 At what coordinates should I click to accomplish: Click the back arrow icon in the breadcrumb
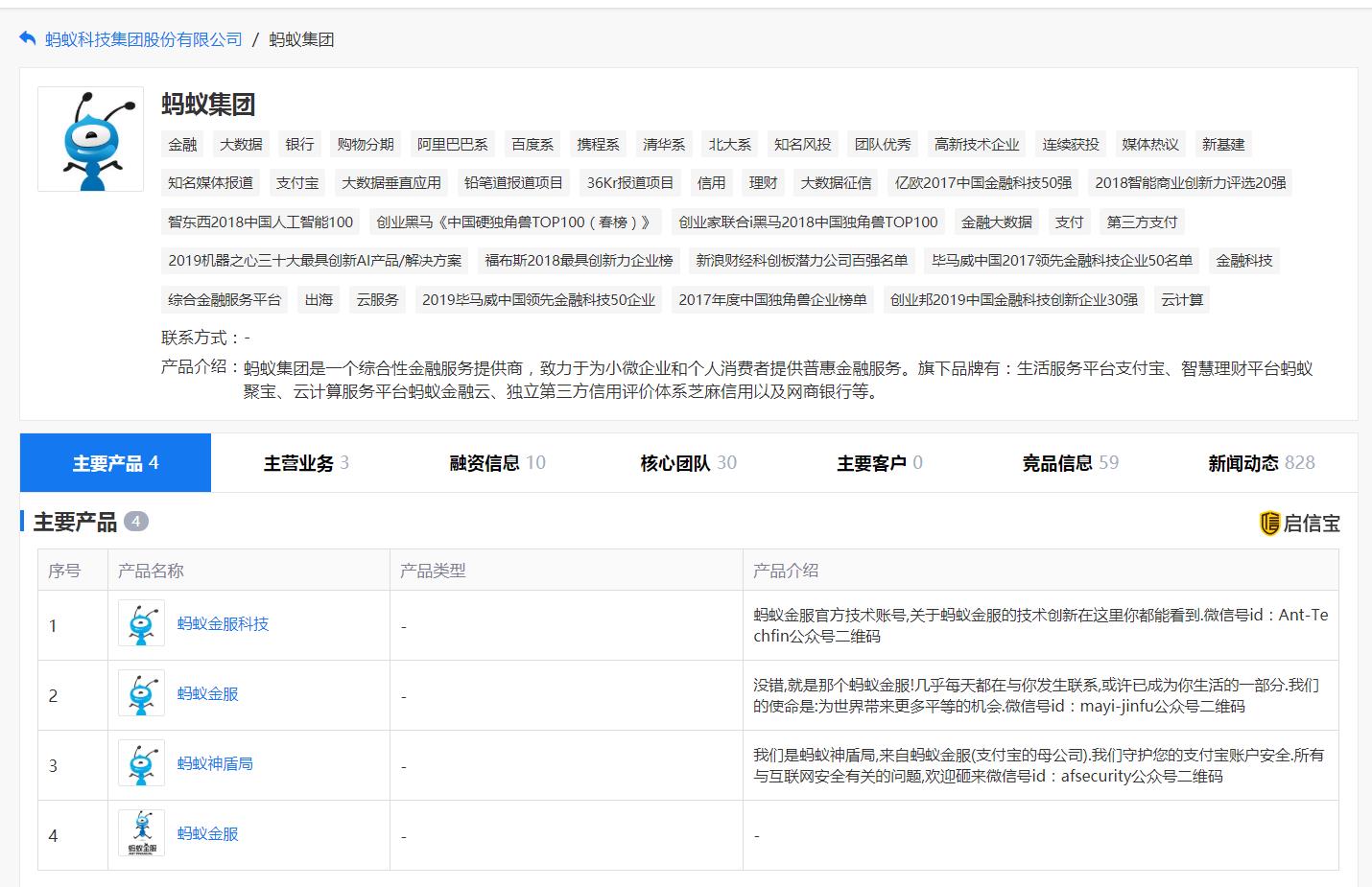(x=25, y=38)
